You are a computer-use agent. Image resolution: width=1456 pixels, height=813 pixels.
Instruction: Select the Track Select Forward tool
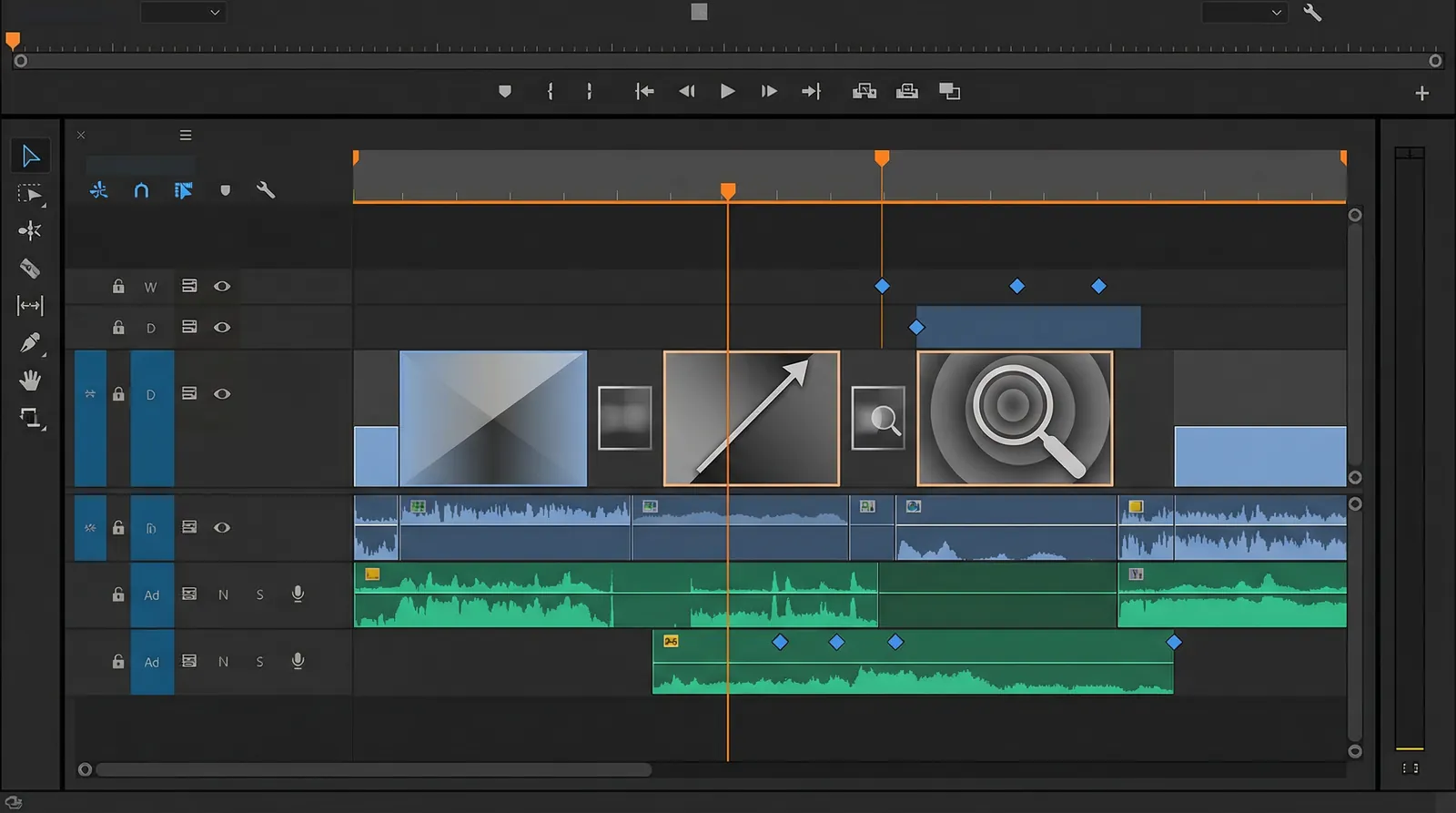coord(30,194)
